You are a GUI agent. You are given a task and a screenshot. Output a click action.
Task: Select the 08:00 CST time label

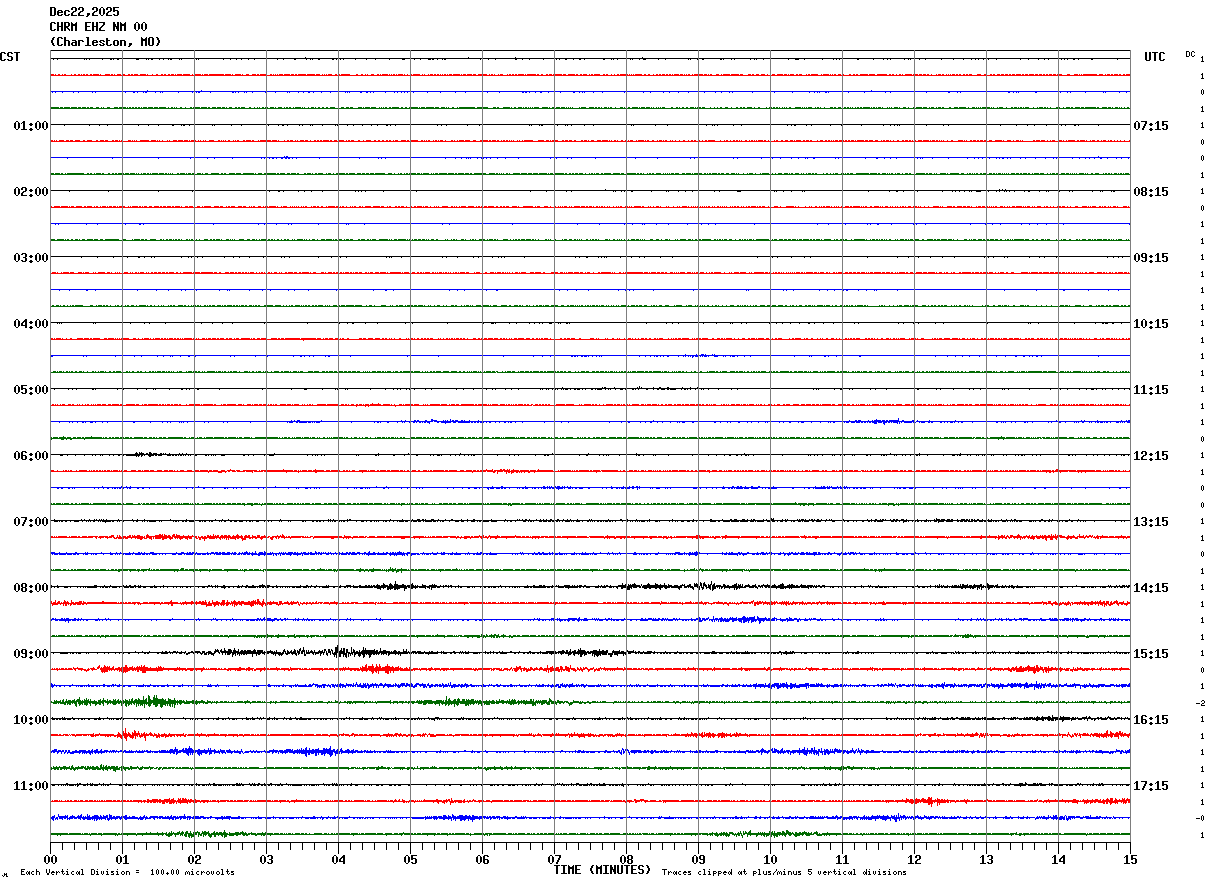click(x=31, y=588)
